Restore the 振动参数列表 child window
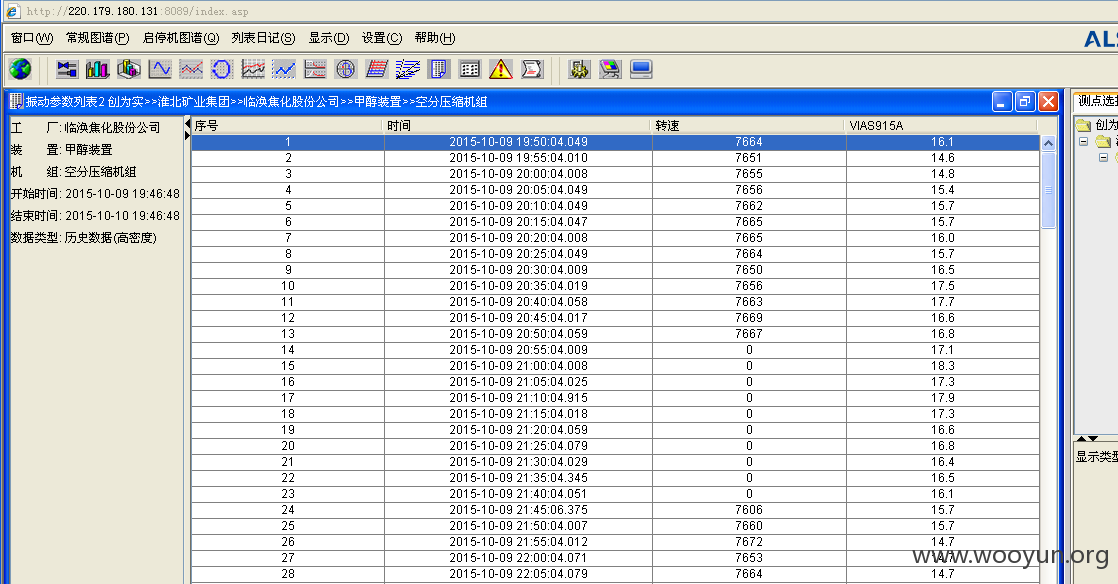This screenshot has width=1118, height=584. point(1025,102)
